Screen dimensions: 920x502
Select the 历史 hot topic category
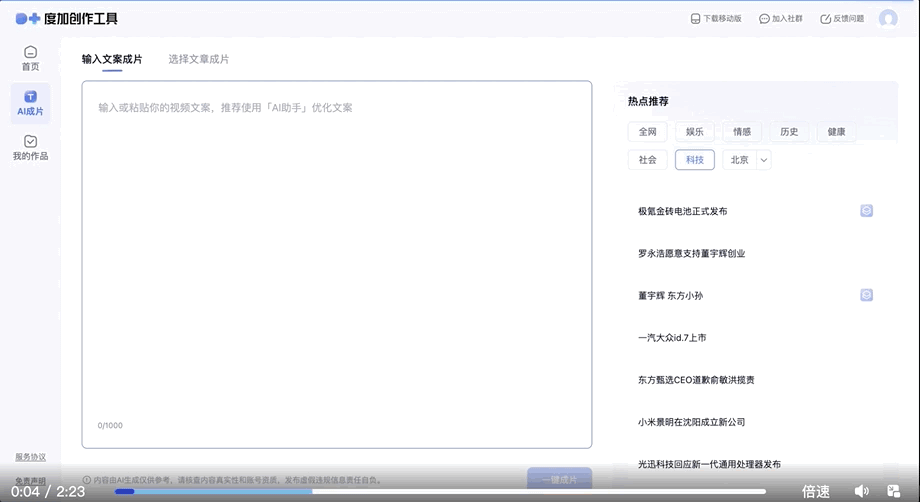(x=789, y=132)
